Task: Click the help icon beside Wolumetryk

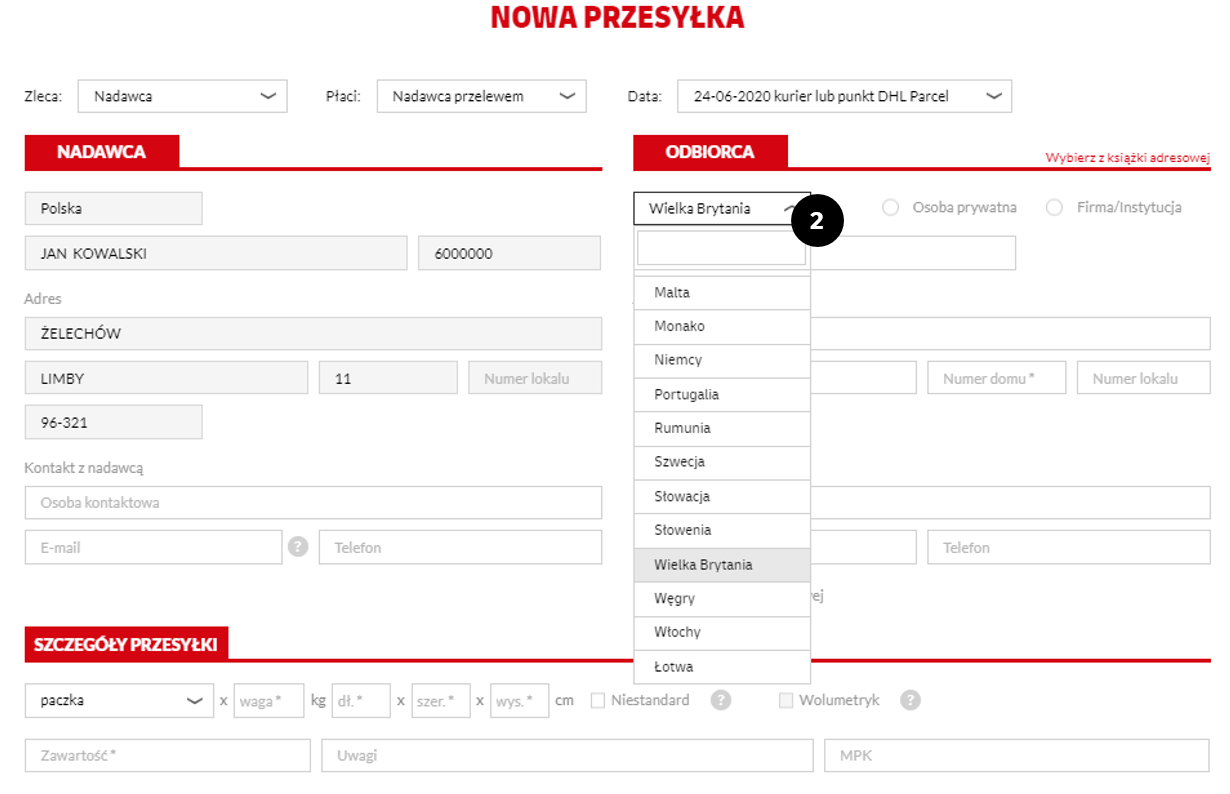Action: [910, 700]
